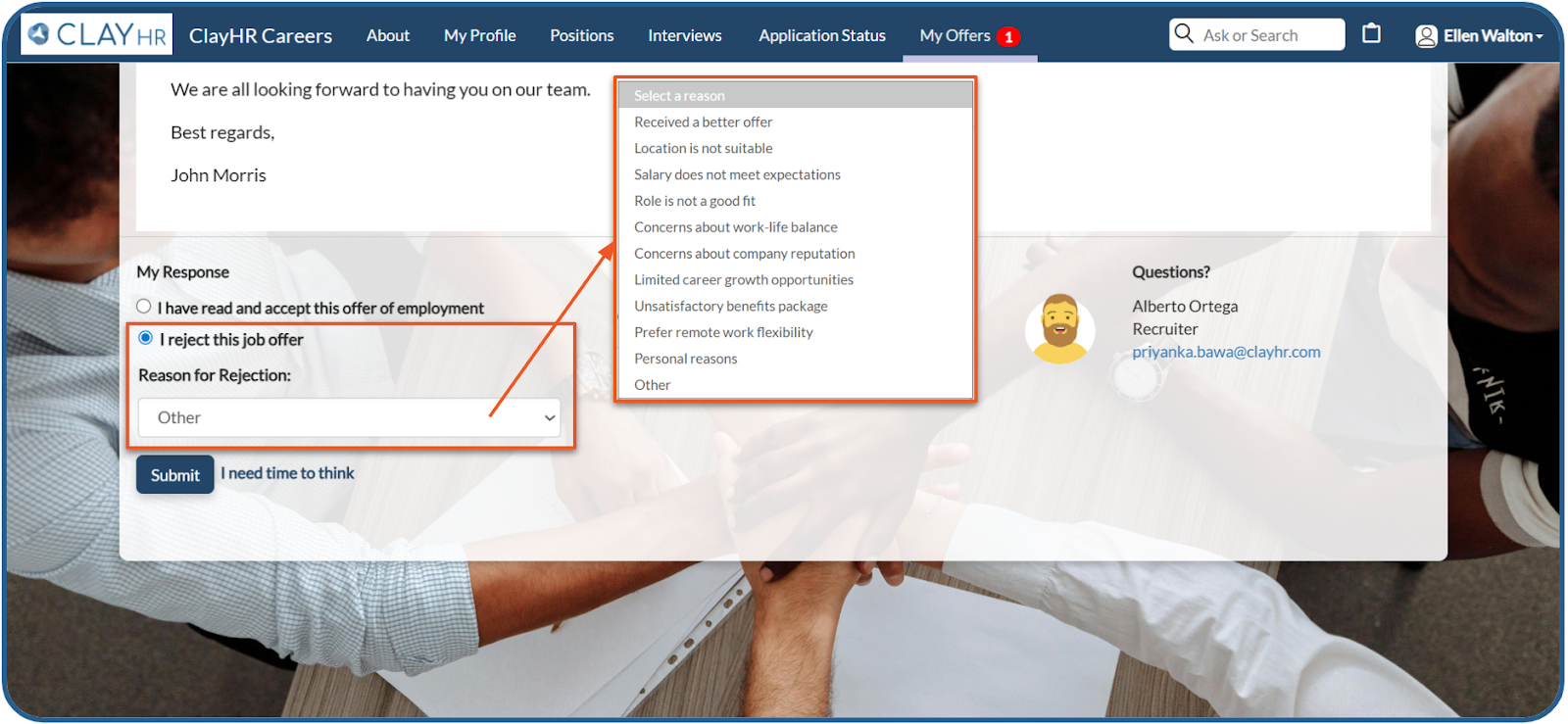Select the accept offer radio button
The height and width of the screenshot is (724, 1568).
[144, 306]
